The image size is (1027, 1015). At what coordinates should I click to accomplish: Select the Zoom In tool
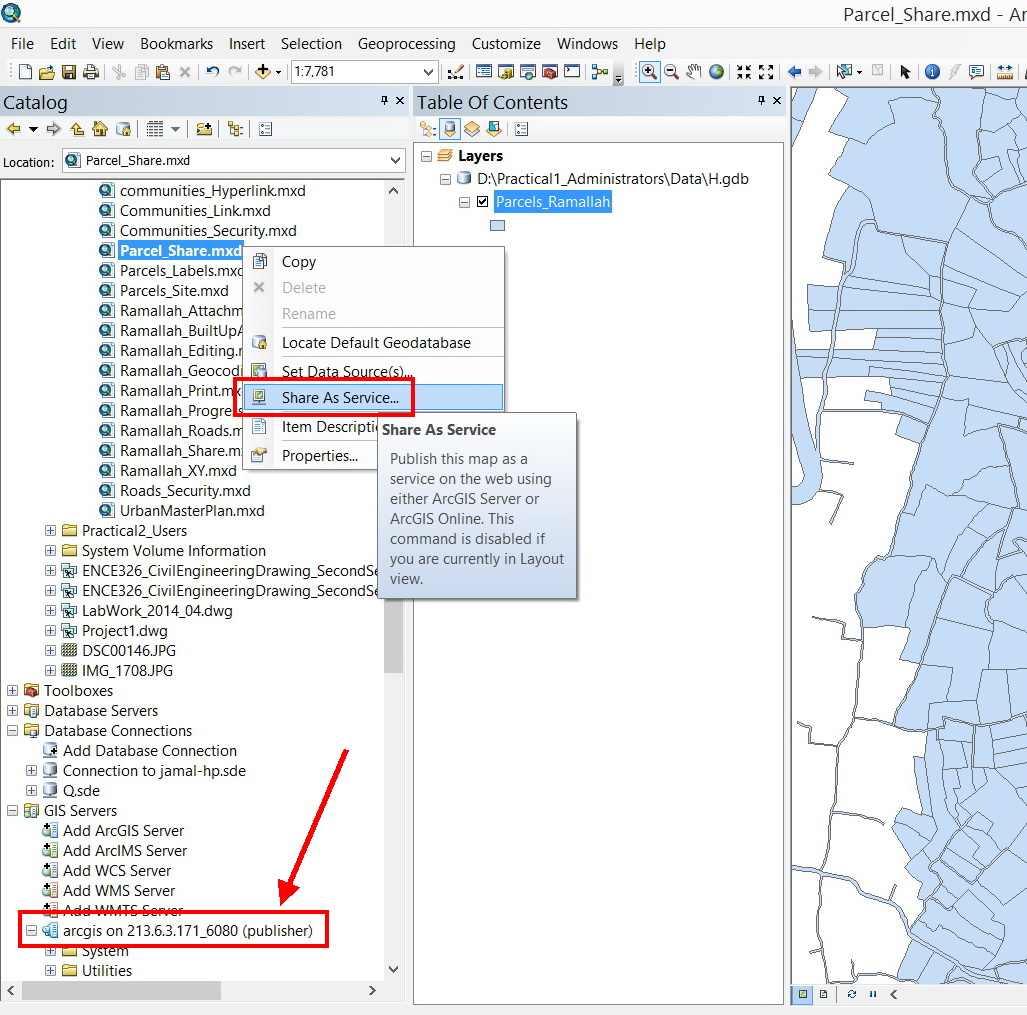click(x=650, y=72)
